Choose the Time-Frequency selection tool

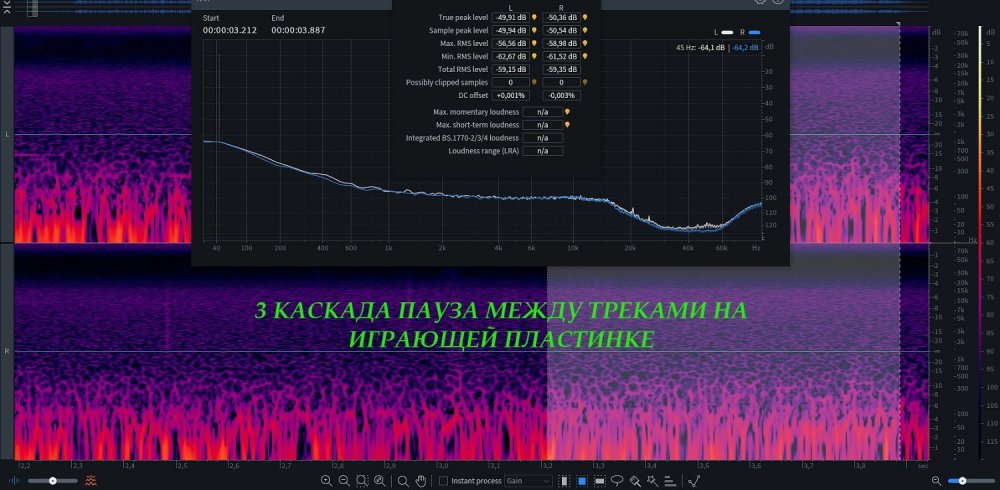click(582, 481)
